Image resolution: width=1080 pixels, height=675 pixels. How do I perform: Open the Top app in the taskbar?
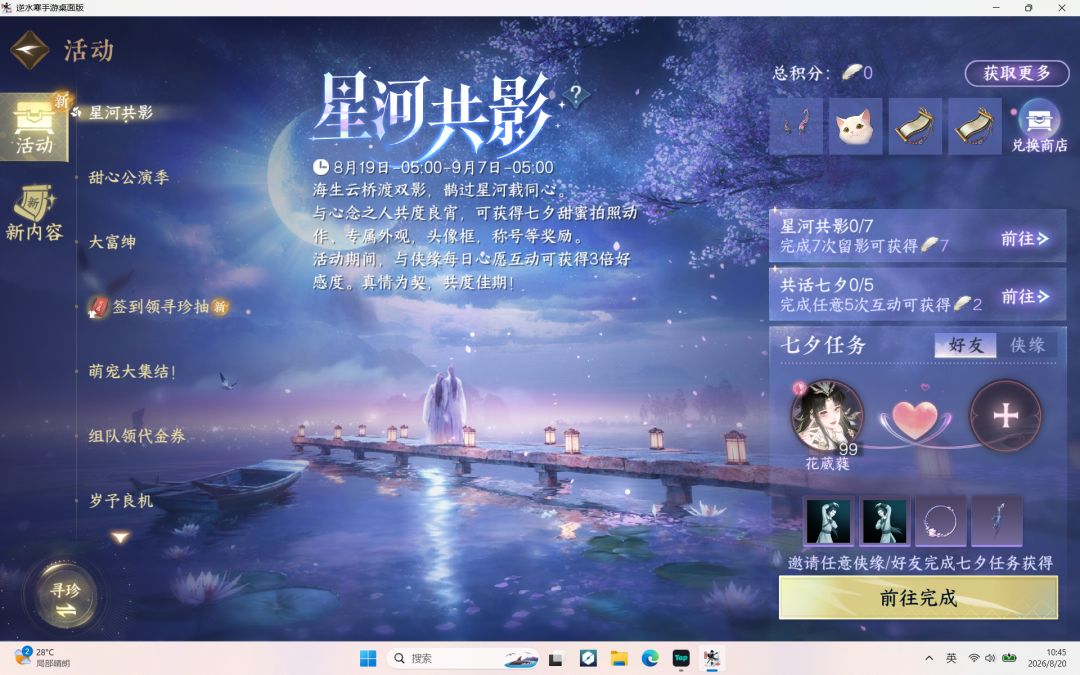tap(681, 658)
